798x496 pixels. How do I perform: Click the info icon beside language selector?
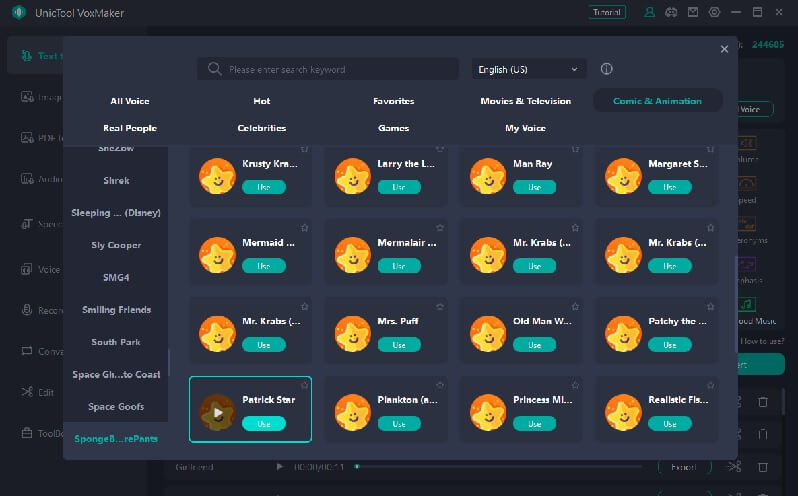(x=606, y=69)
